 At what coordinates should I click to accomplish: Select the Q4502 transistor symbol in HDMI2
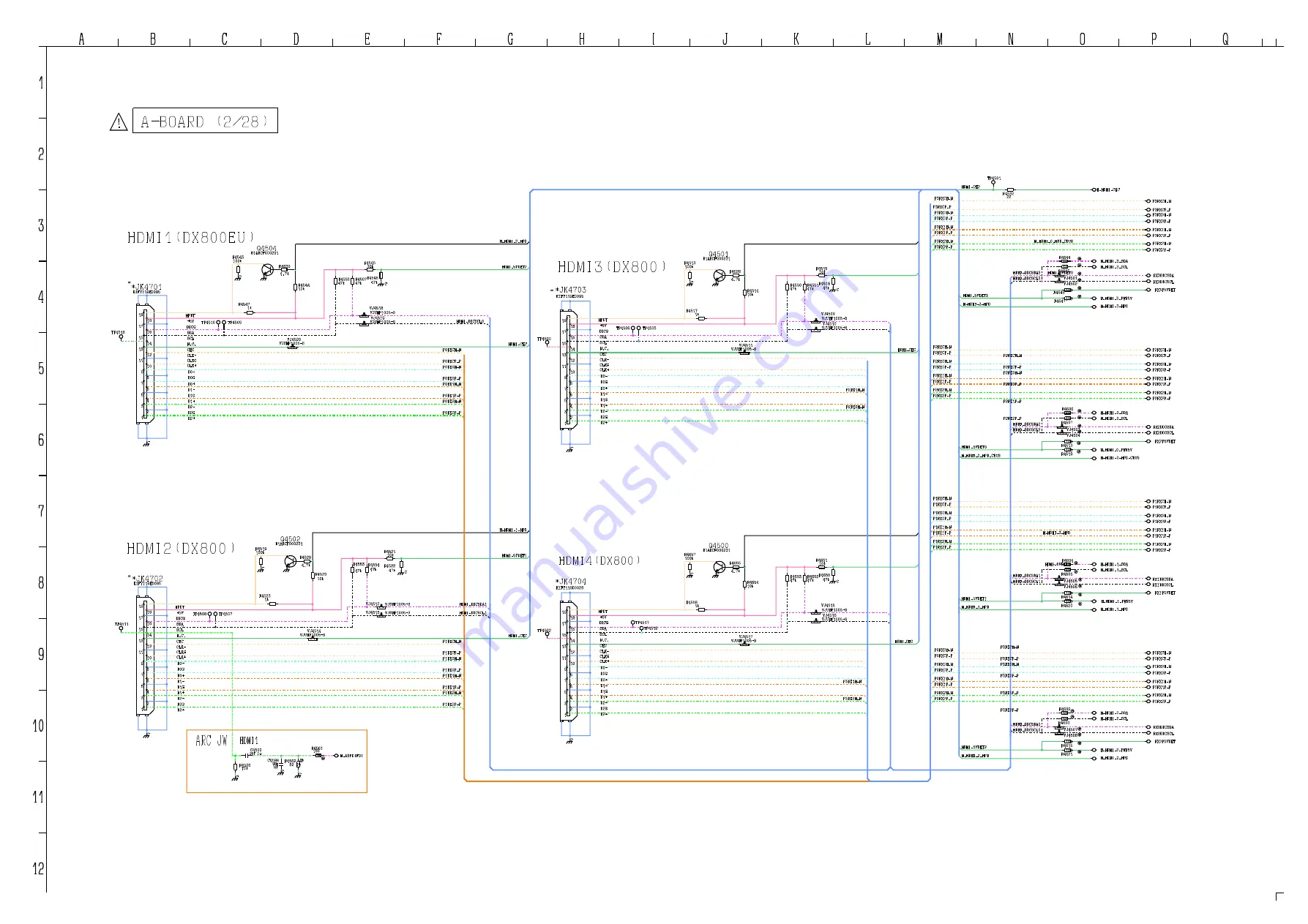[x=290, y=562]
